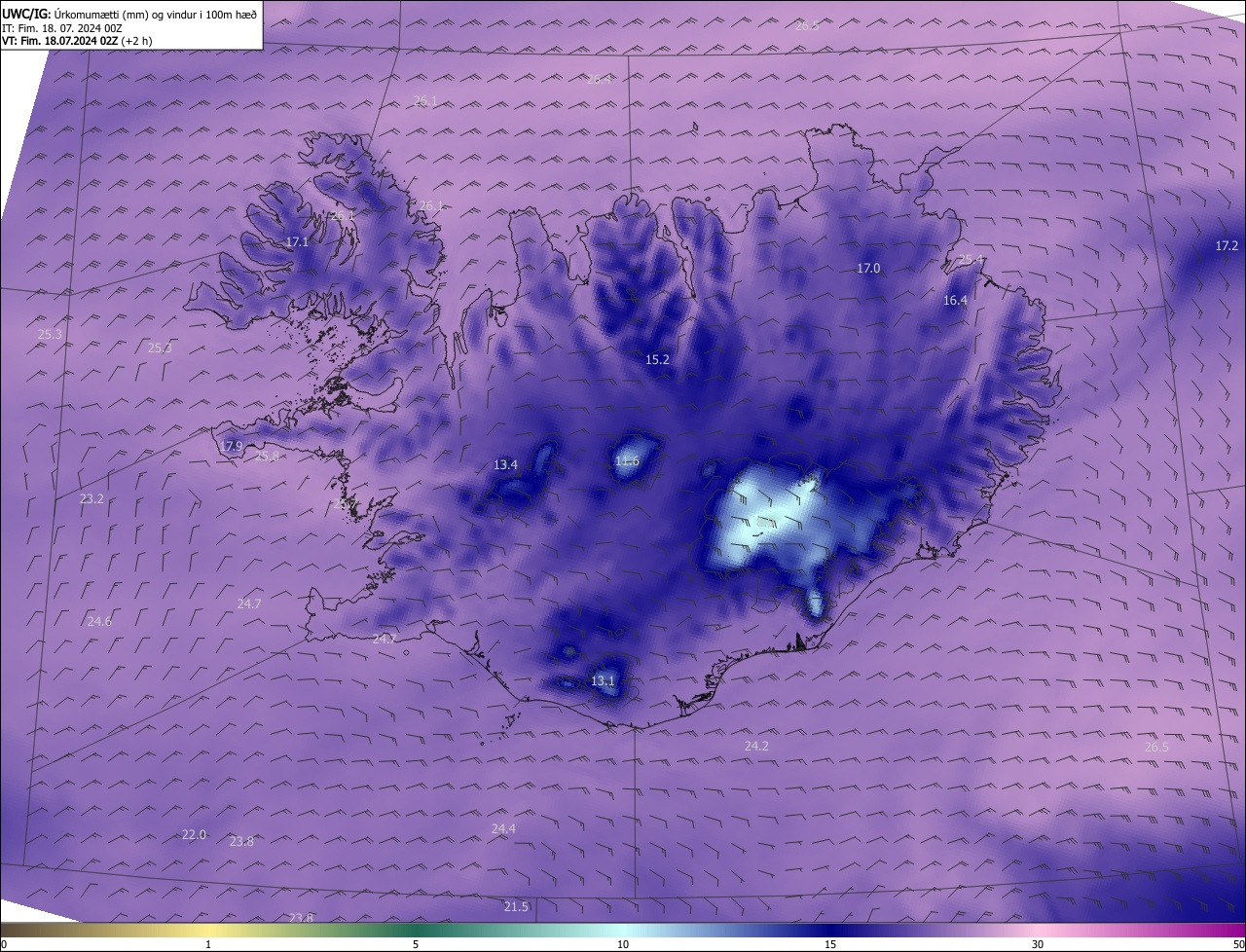Click the 21.5 value label
Screen dimensions: 1246x952
pyautogui.click(x=516, y=906)
